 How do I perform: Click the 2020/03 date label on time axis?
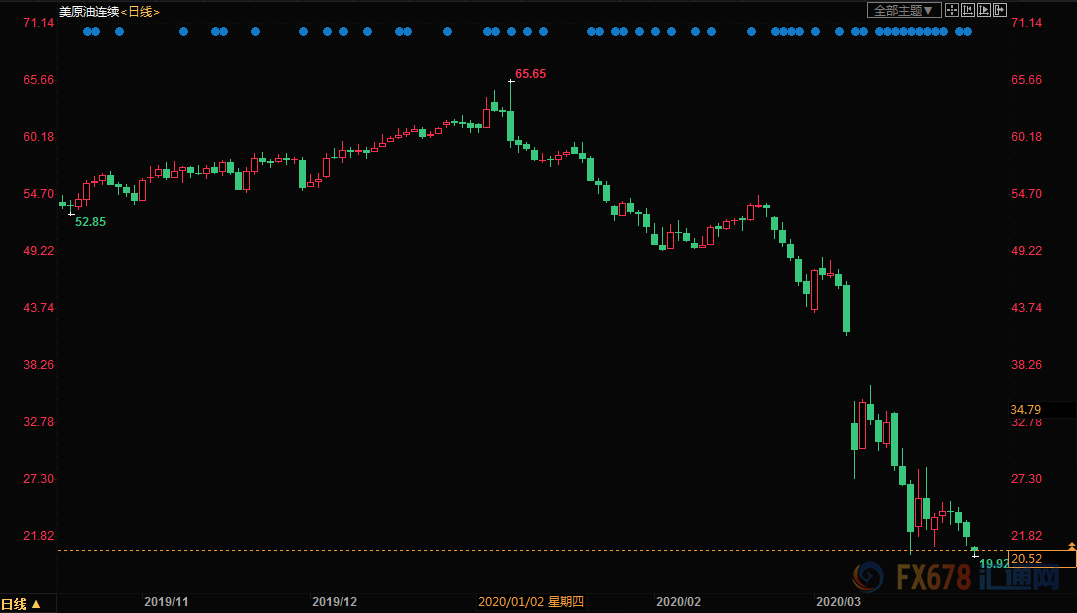(838, 602)
